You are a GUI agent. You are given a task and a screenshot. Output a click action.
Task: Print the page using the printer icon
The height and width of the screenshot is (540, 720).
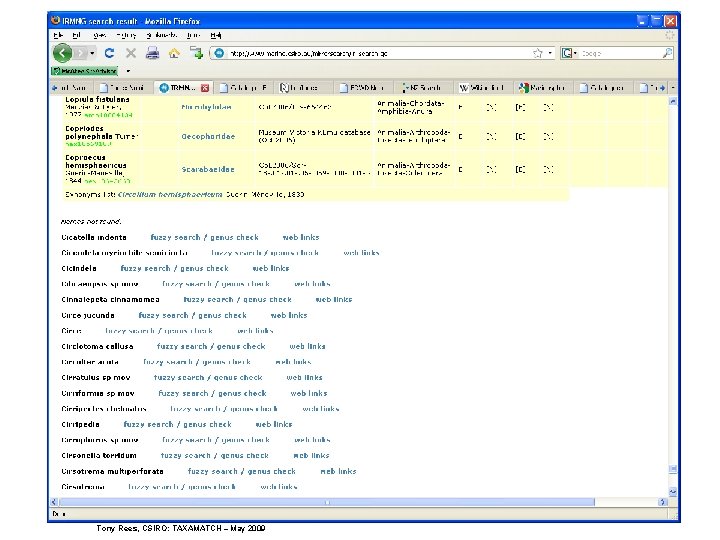click(x=152, y=53)
